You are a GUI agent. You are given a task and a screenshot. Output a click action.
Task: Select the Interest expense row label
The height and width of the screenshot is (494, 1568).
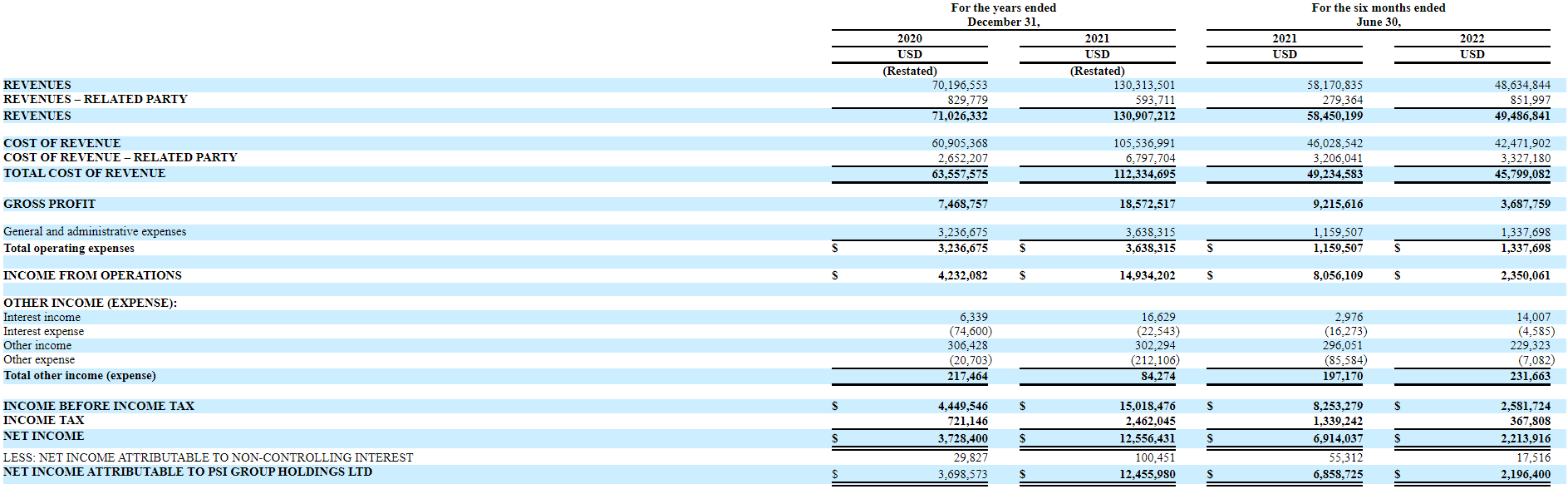43,331
